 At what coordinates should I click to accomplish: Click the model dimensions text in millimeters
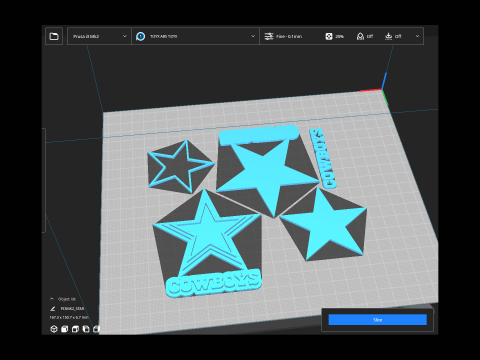[x=69, y=318]
